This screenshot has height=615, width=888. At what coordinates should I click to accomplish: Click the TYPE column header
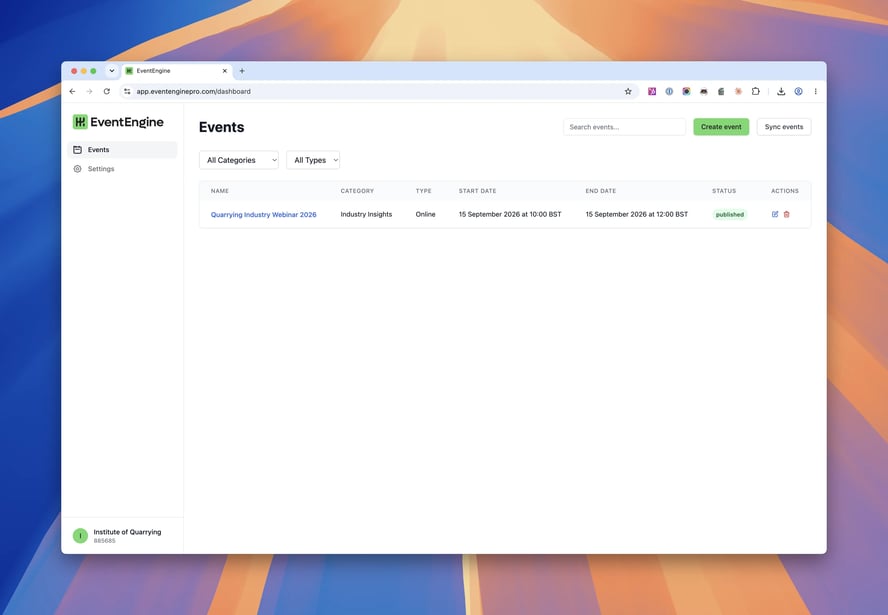pos(424,191)
